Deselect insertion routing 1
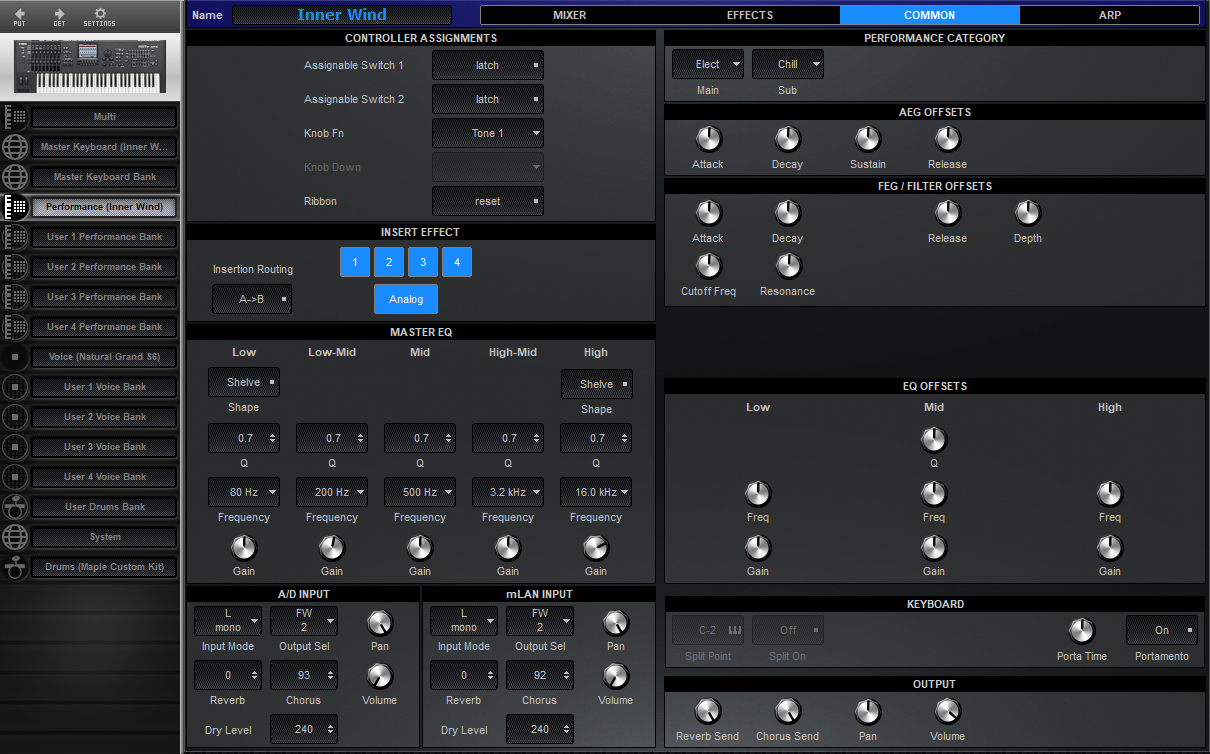The image size is (1210, 754). coord(354,261)
